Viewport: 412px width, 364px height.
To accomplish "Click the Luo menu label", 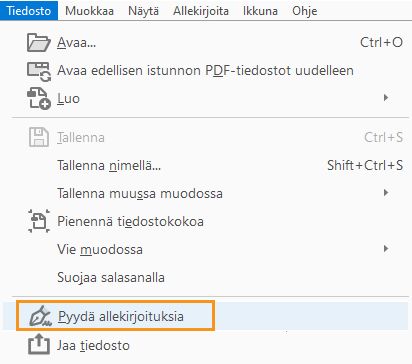I will coord(68,99).
